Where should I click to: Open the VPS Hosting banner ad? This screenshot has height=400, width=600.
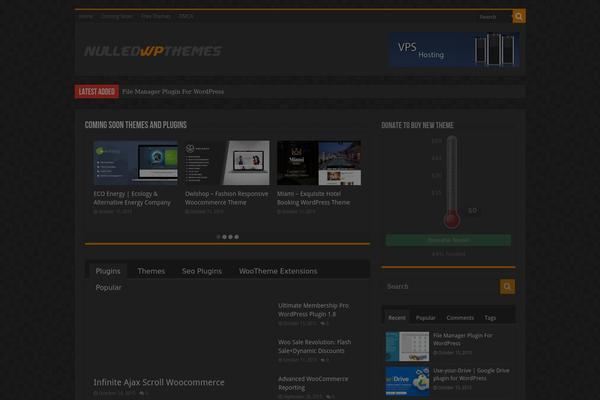click(x=454, y=49)
